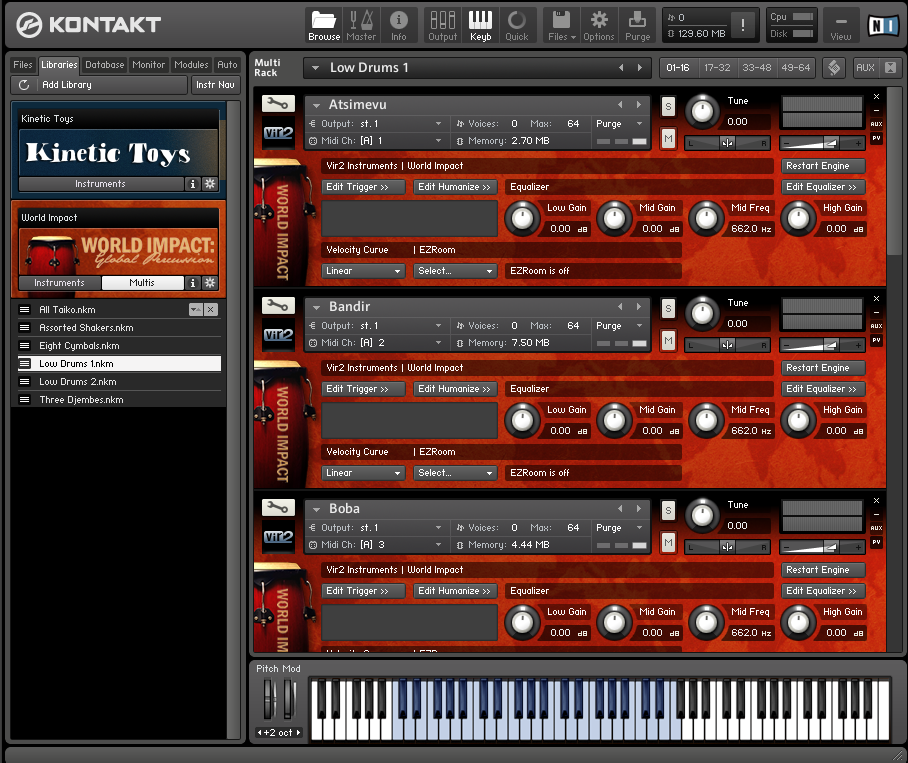Open Kinetic Toys library info icon
The width and height of the screenshot is (908, 763).
click(x=193, y=184)
